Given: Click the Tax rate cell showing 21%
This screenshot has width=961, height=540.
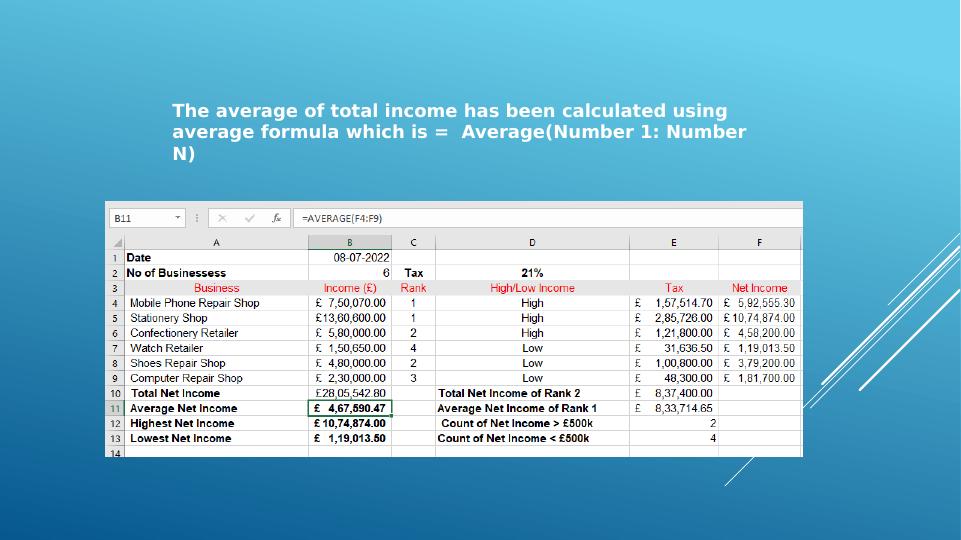Looking at the screenshot, I should (532, 273).
